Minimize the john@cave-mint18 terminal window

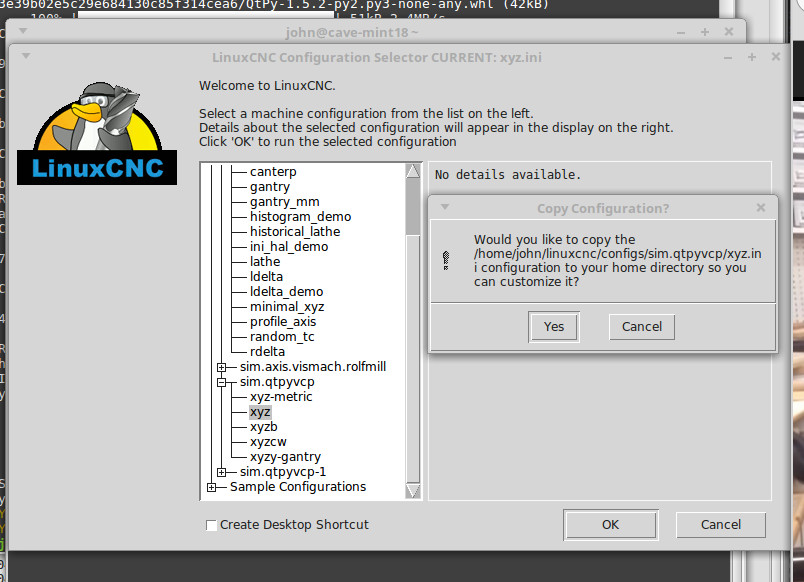click(681, 33)
